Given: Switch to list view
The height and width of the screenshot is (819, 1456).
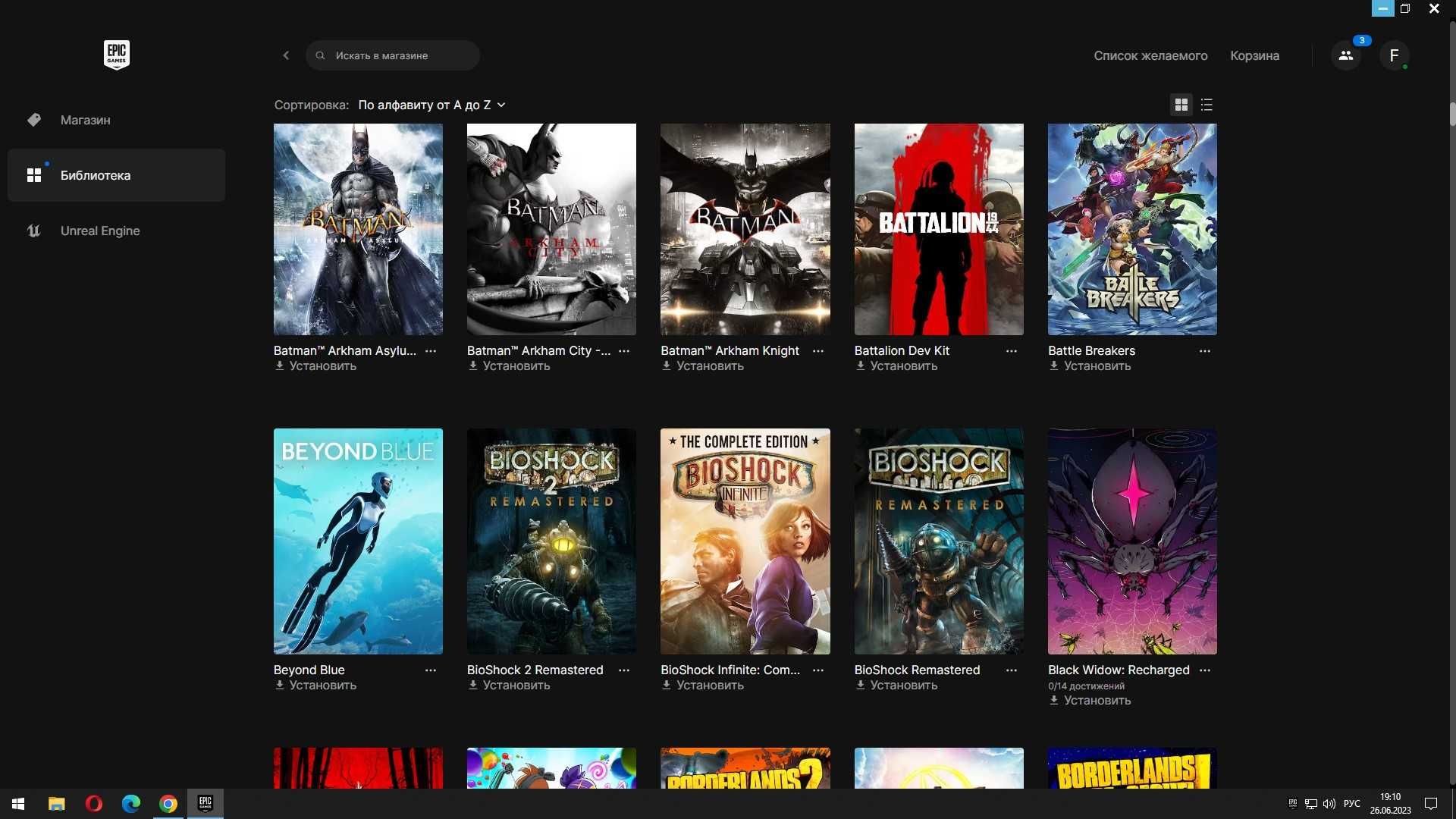Looking at the screenshot, I should pyautogui.click(x=1207, y=105).
